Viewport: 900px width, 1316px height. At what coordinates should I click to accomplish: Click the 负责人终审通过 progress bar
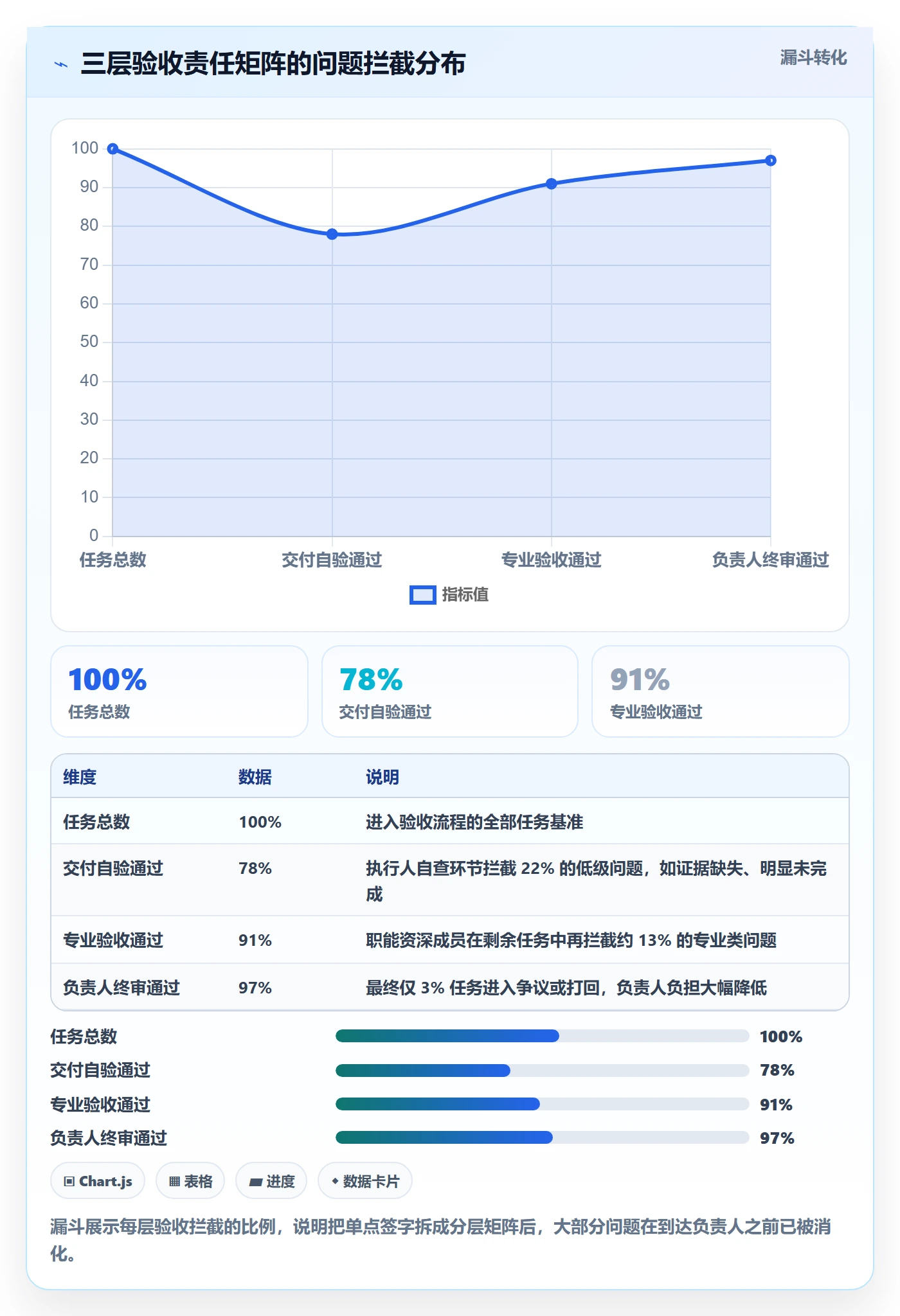[542, 1137]
